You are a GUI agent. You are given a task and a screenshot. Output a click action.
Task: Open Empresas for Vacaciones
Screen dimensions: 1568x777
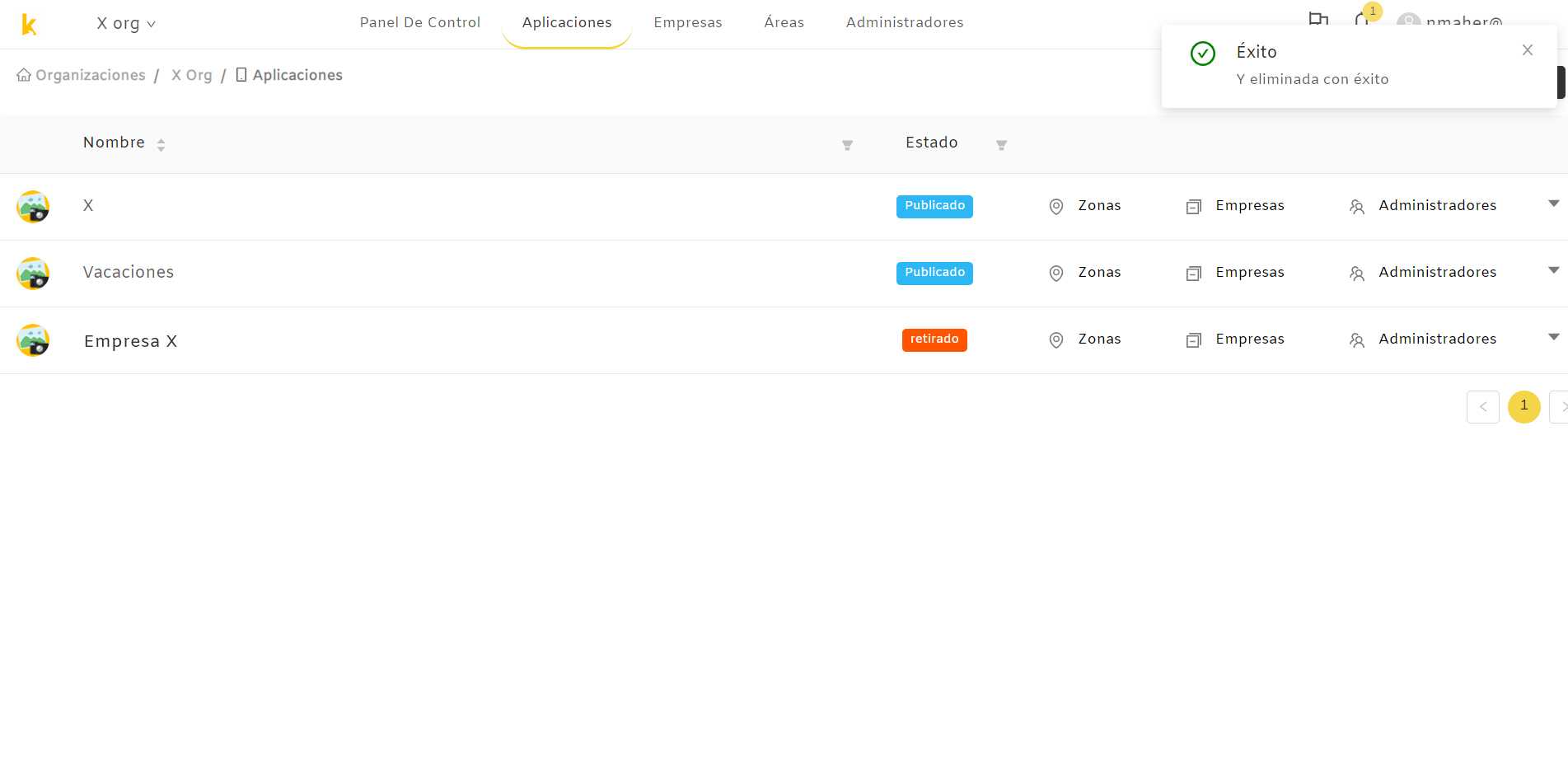1235,273
